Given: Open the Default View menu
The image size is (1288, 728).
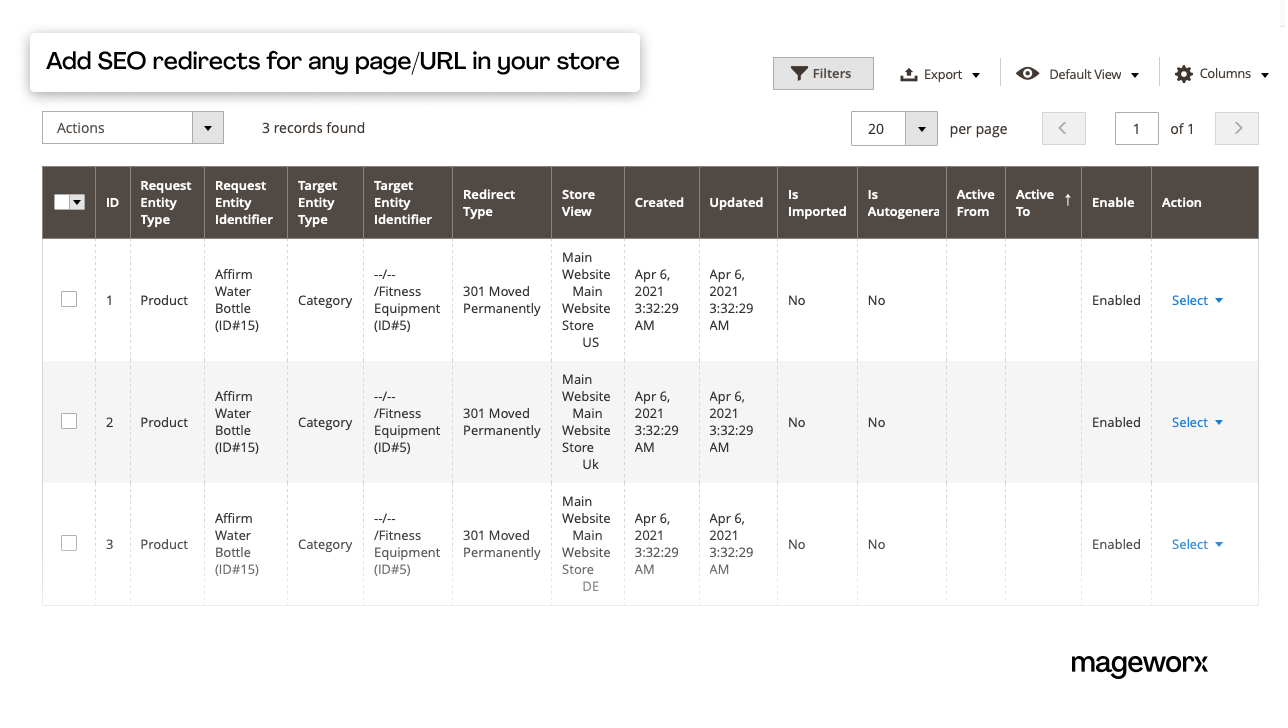Looking at the screenshot, I should pyautogui.click(x=1085, y=73).
